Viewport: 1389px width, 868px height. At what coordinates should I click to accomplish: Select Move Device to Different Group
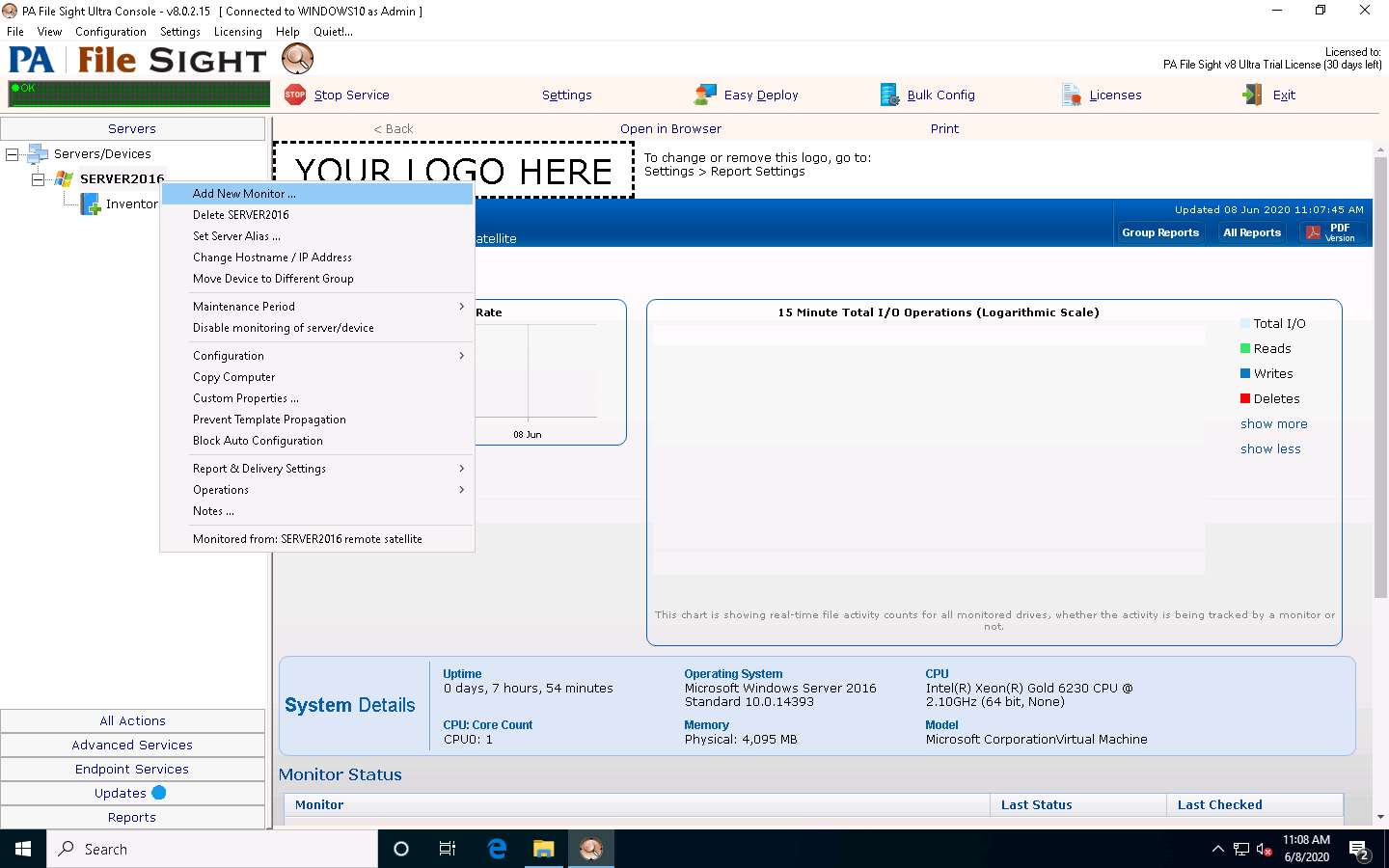(317, 279)
